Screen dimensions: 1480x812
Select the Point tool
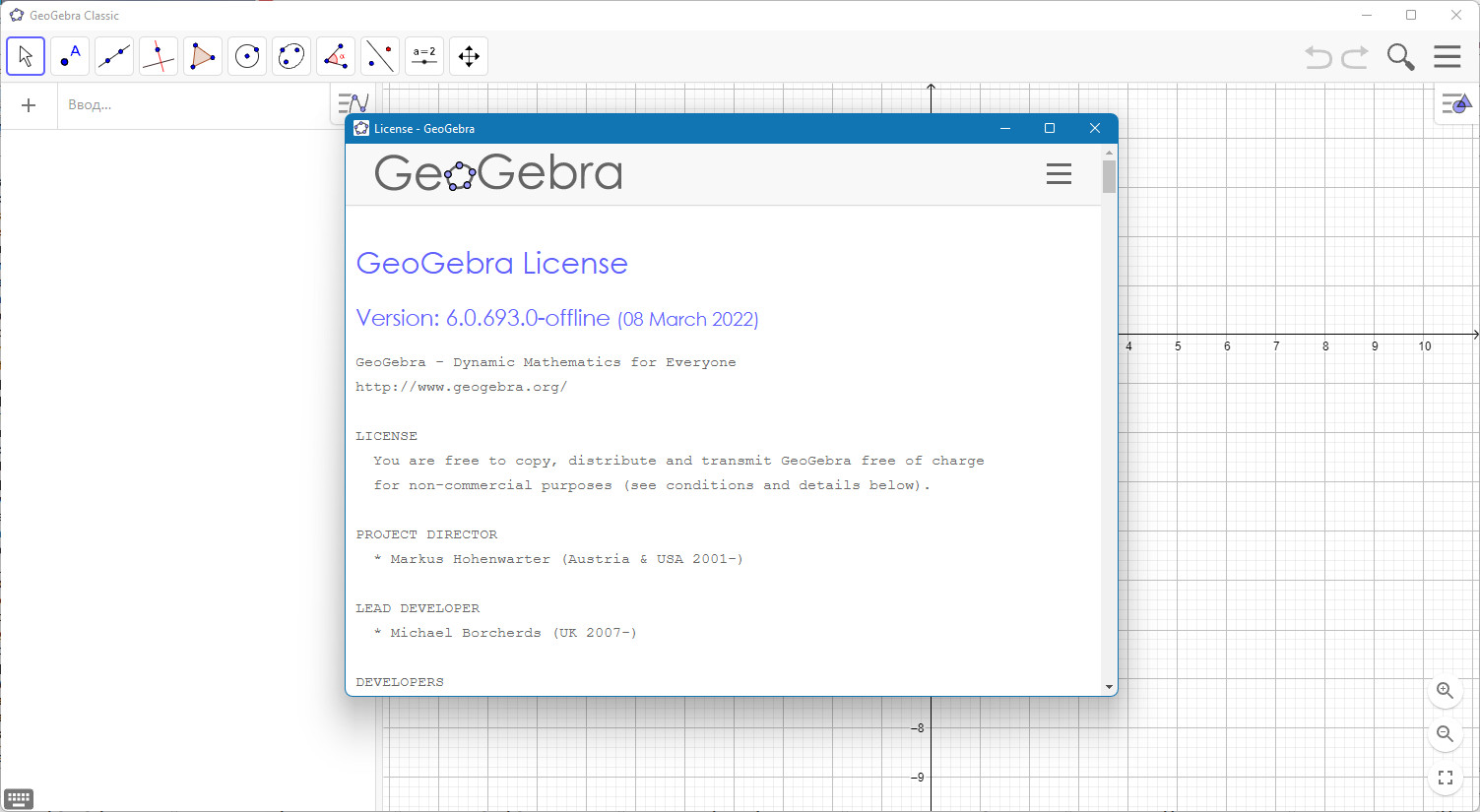pos(70,56)
